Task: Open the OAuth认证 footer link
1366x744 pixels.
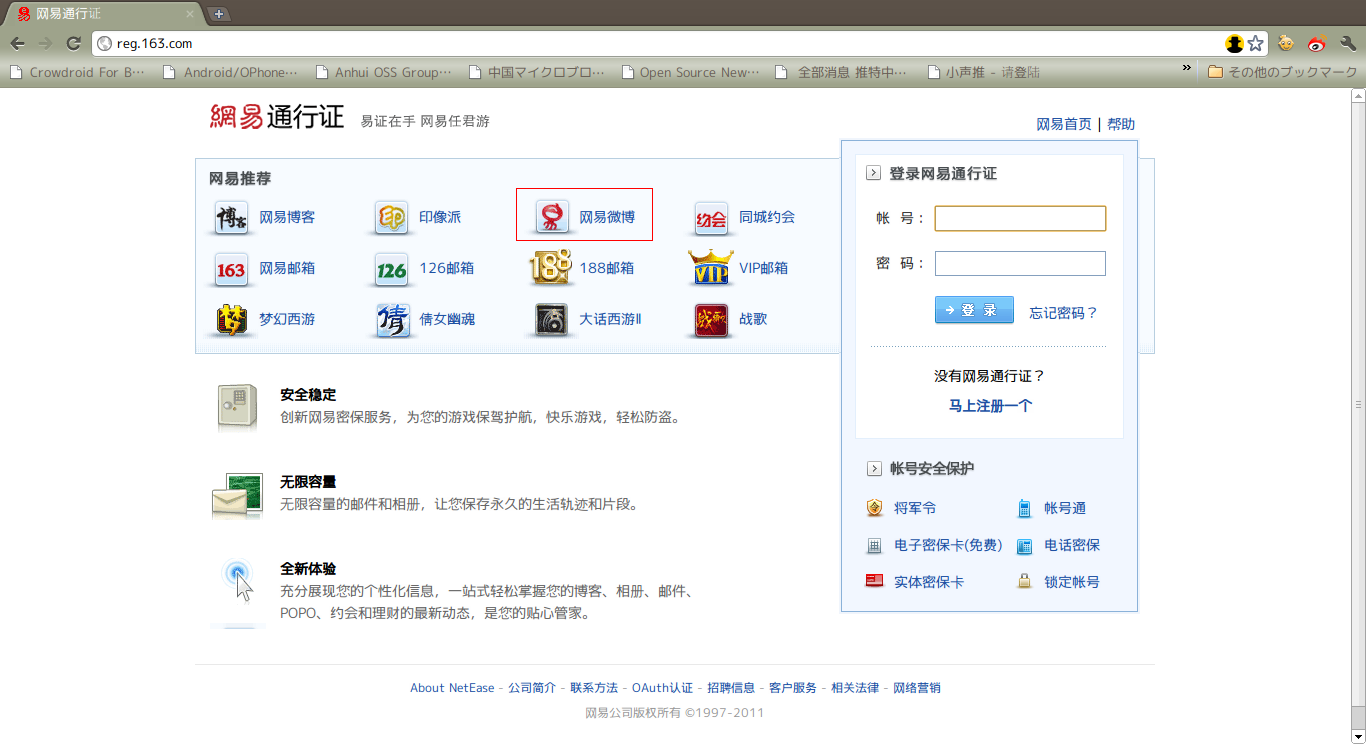Action: pos(662,688)
